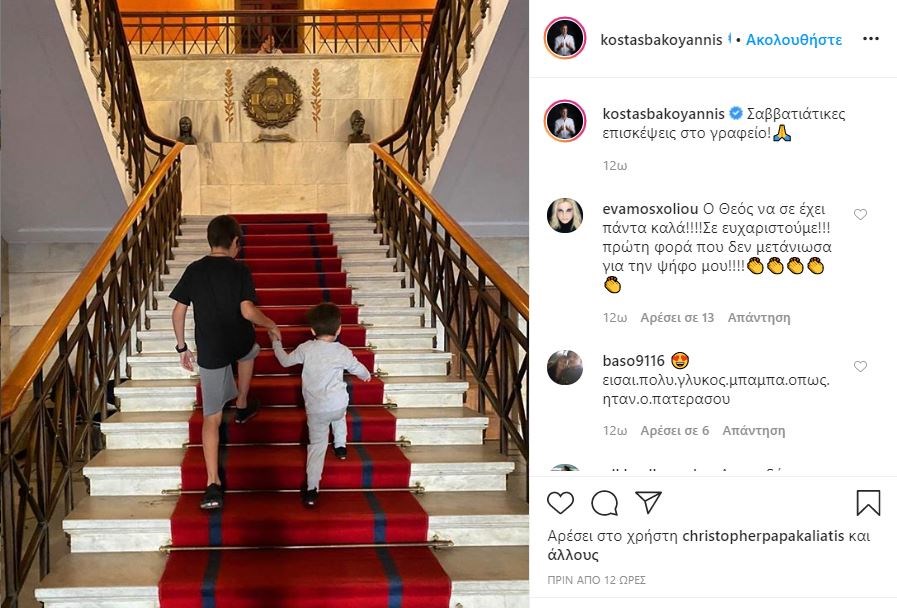This screenshot has height=608, width=897.
Task: Open the header kostasbakoyannis username link
Action: pyautogui.click(x=661, y=39)
